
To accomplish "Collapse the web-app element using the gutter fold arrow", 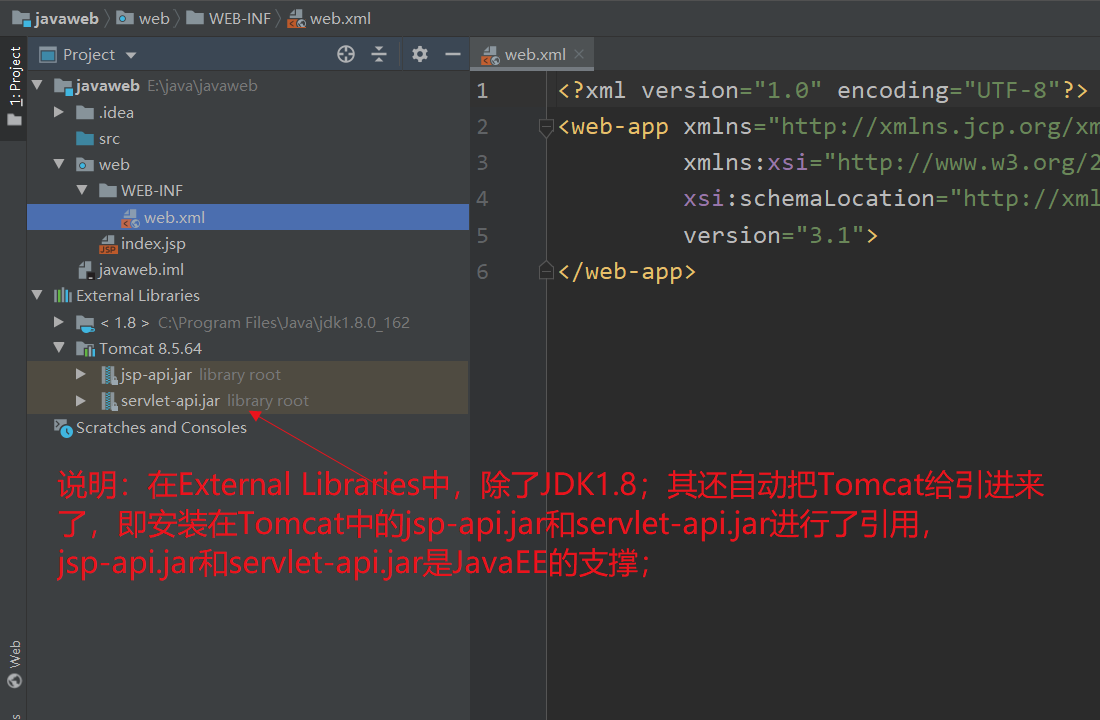I will point(545,128).
